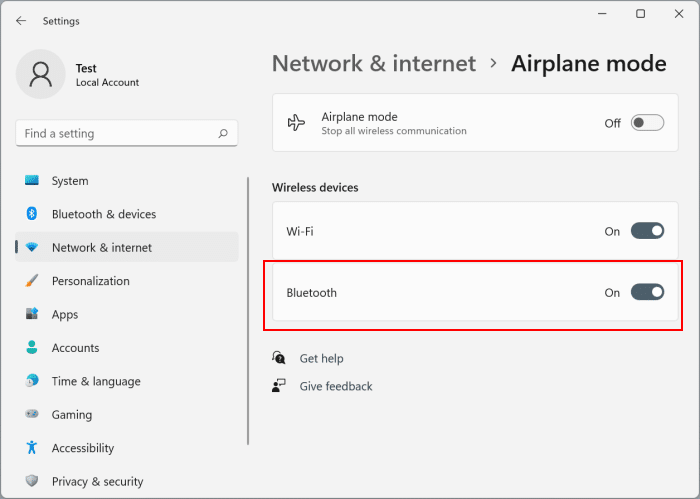The height and width of the screenshot is (499, 700).
Task: Open Accounts settings page
Action: click(127, 348)
